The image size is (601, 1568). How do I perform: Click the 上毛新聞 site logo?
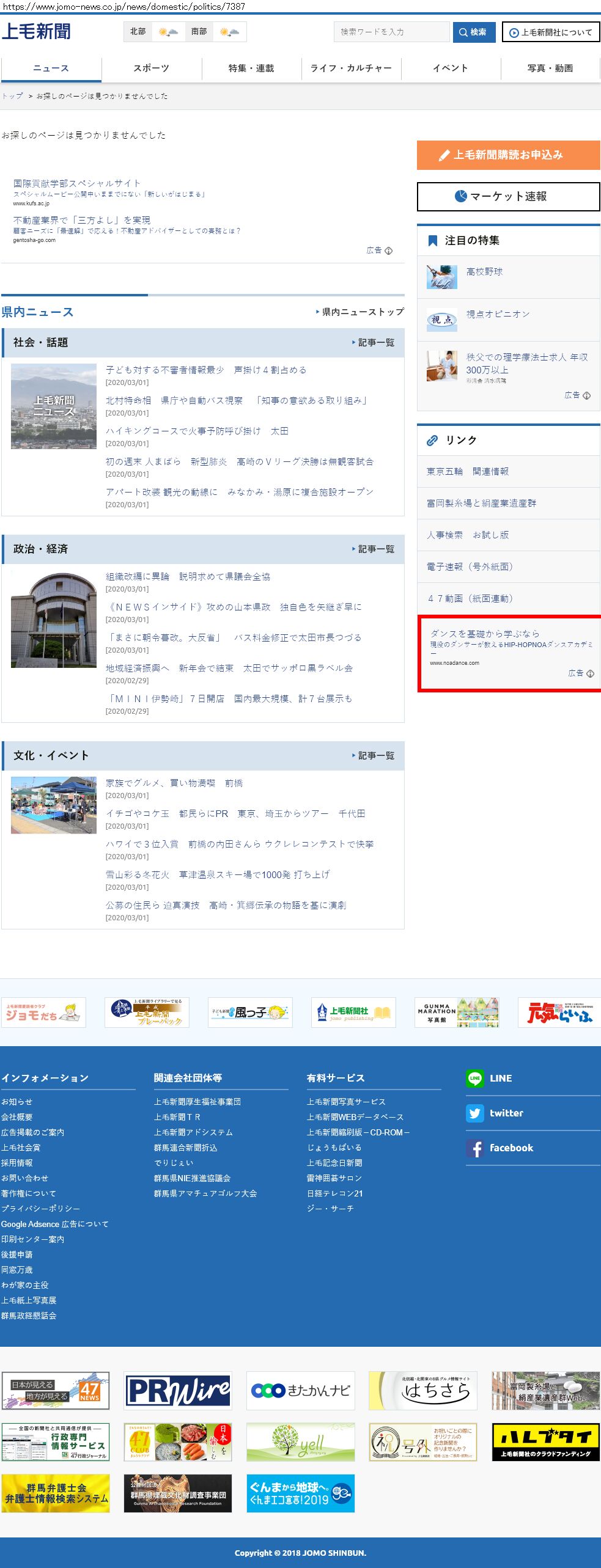pyautogui.click(x=36, y=31)
